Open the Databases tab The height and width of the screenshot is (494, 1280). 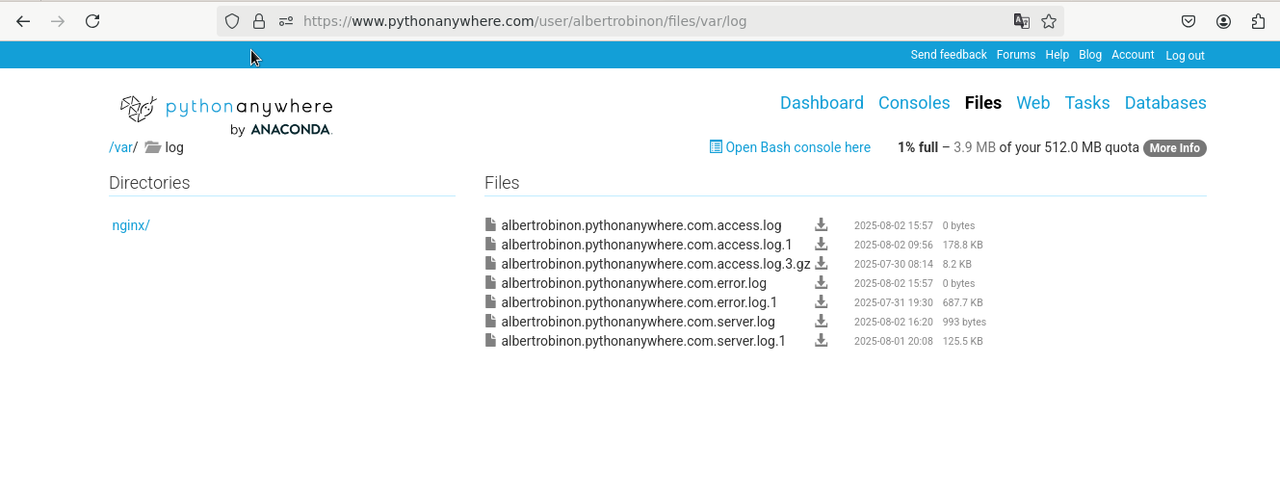[1165, 103]
